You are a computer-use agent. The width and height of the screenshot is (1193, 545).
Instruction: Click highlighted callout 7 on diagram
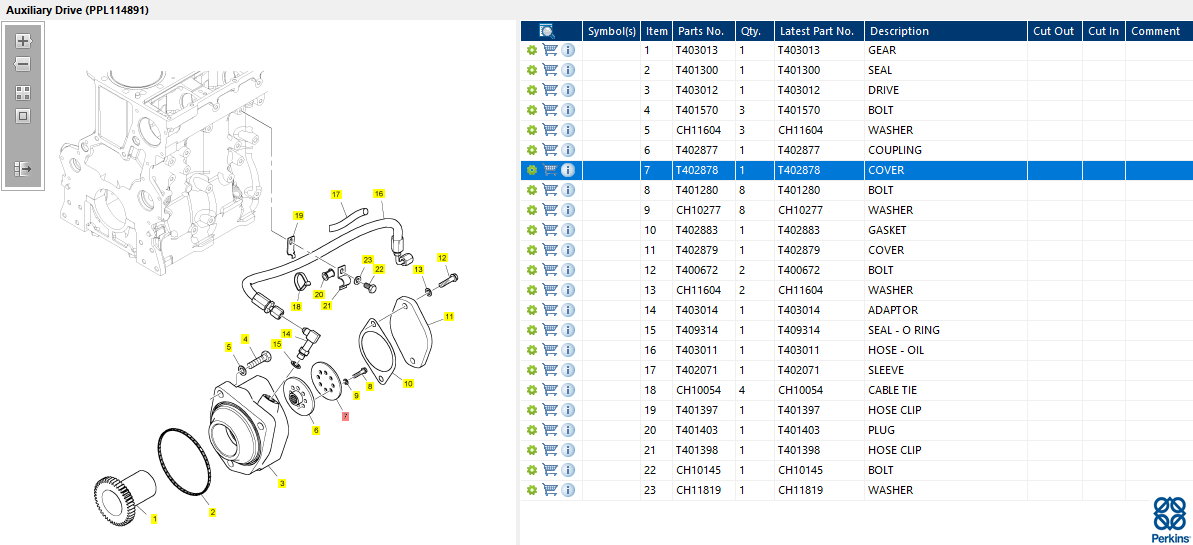click(345, 416)
